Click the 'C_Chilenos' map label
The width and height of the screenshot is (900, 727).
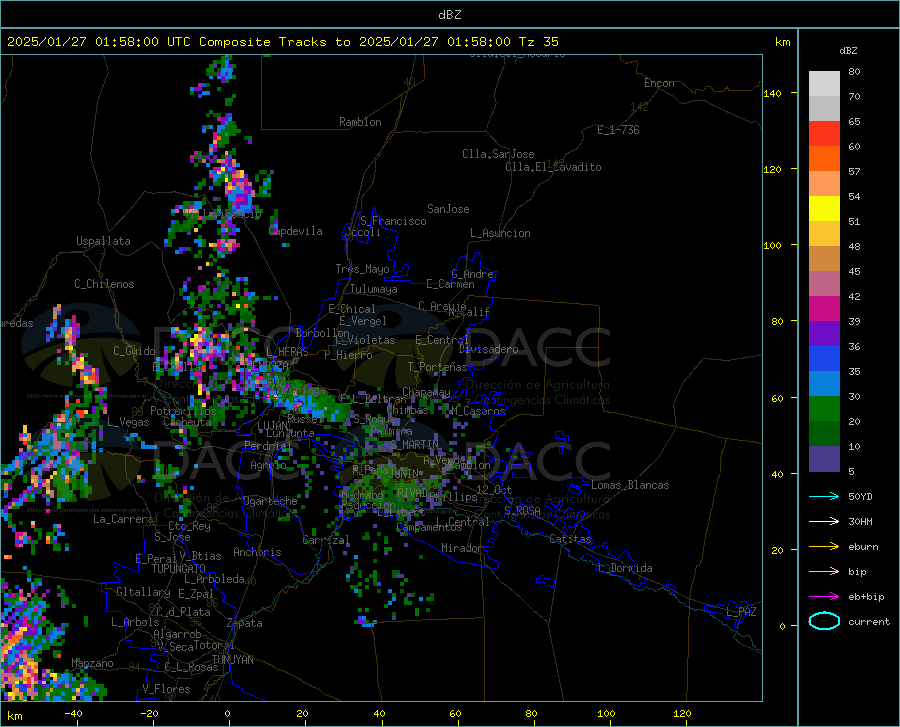104,284
